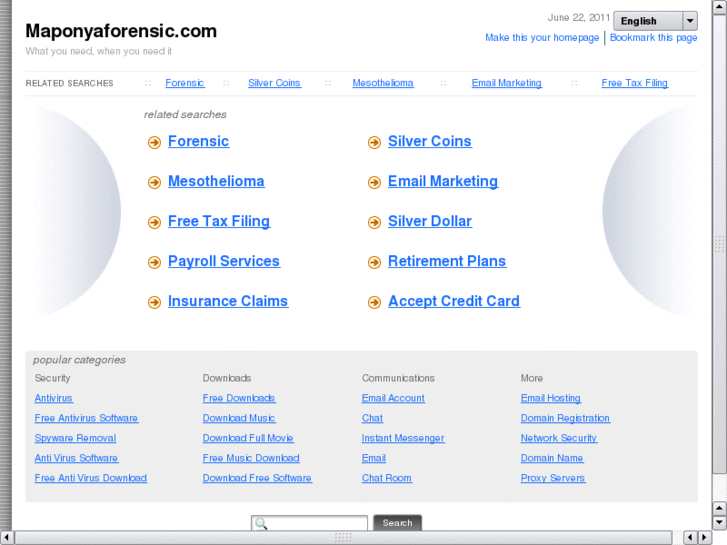Screen dimensions: 727x545
Task: Click the orange arrow icon beside Email Marketing
Action: (x=374, y=182)
